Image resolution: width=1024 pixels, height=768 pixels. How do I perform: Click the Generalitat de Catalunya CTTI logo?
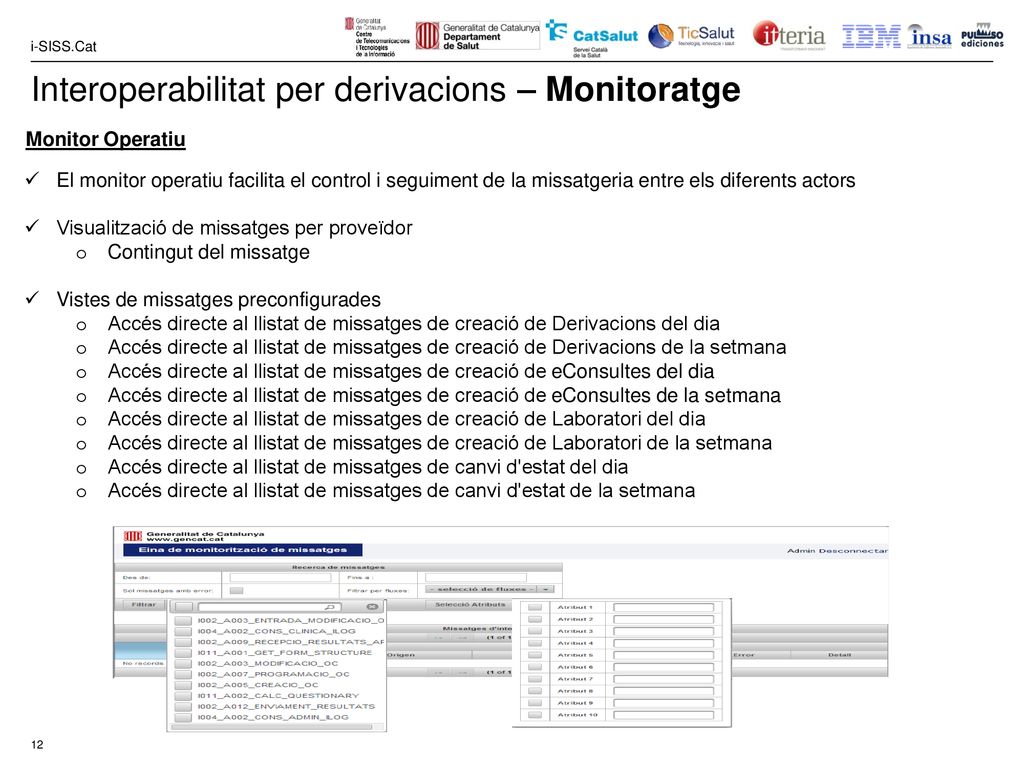coord(377,37)
